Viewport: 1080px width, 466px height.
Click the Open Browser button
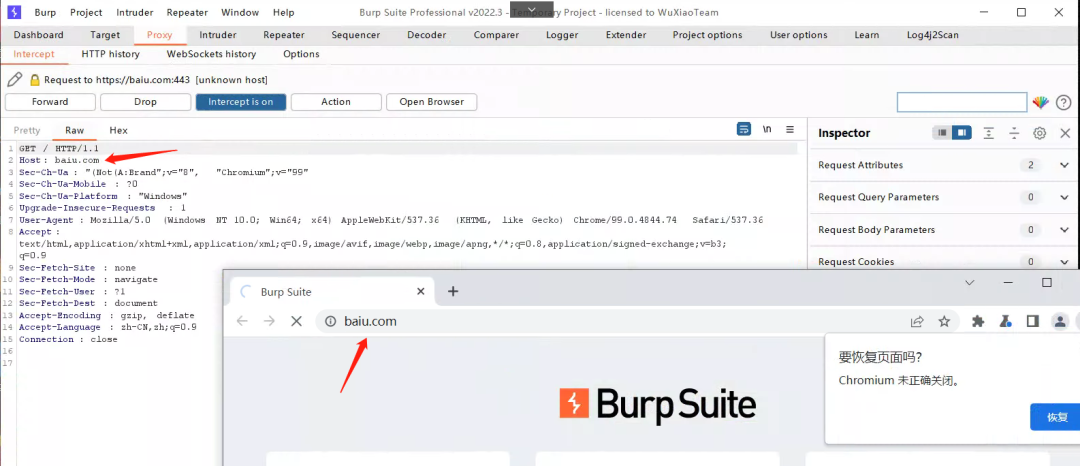431,102
